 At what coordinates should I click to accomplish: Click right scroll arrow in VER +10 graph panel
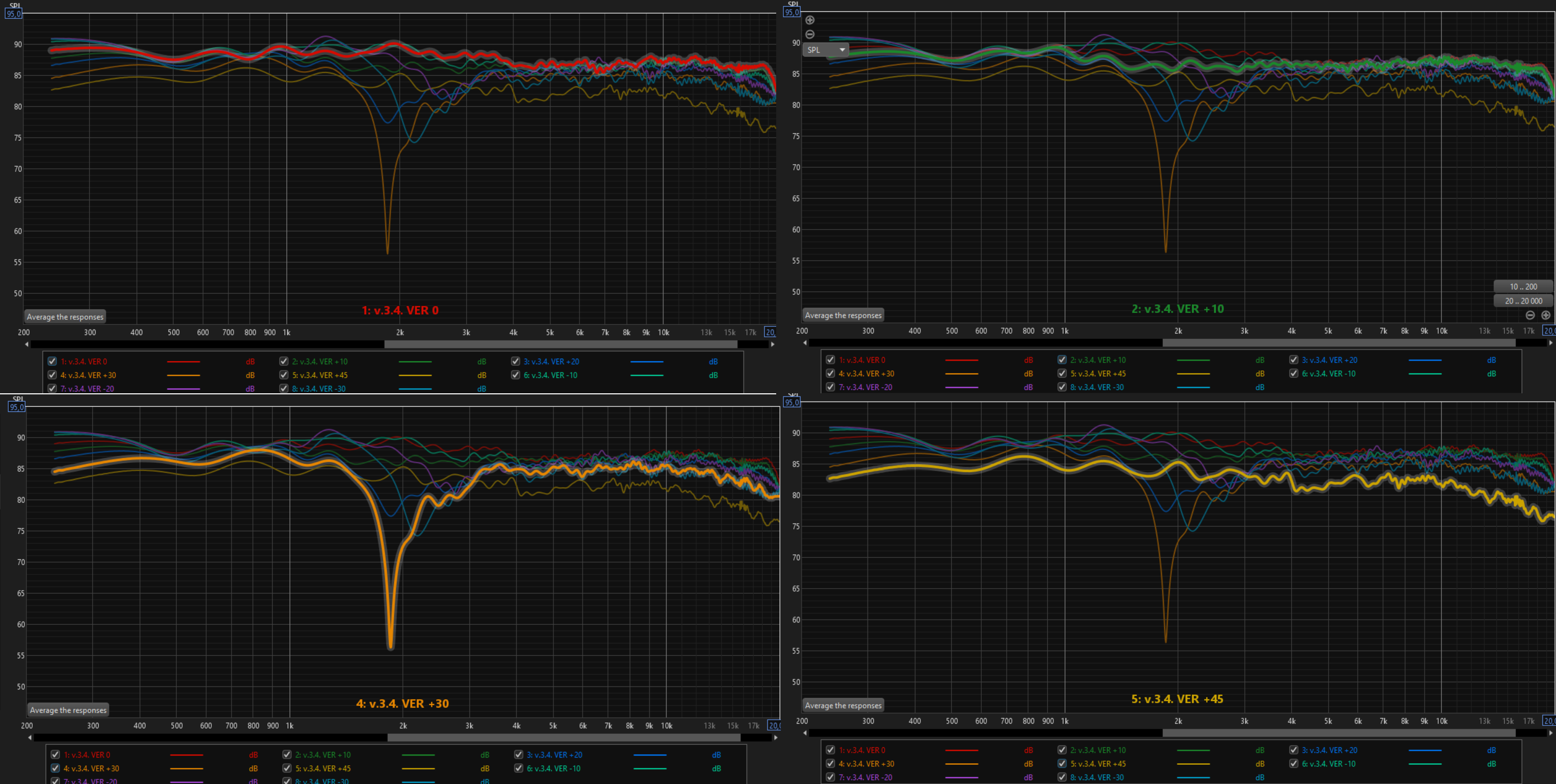1551,343
